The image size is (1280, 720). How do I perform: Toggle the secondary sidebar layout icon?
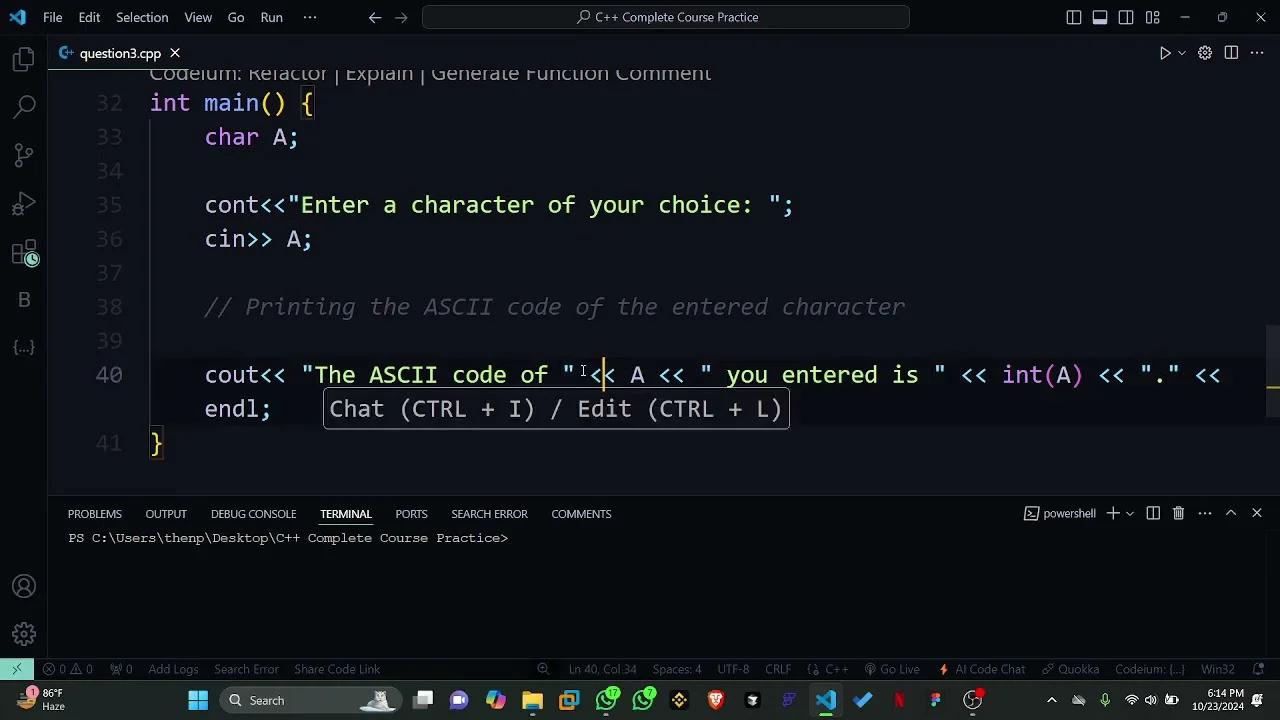click(x=1125, y=17)
